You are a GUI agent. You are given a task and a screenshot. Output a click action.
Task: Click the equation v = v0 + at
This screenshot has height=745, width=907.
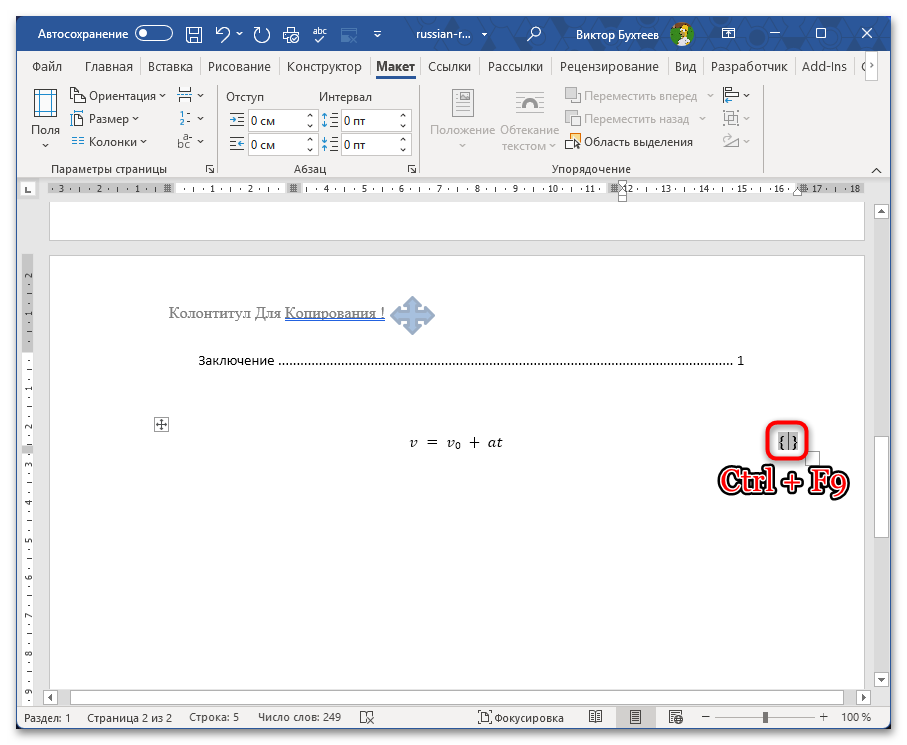456,443
